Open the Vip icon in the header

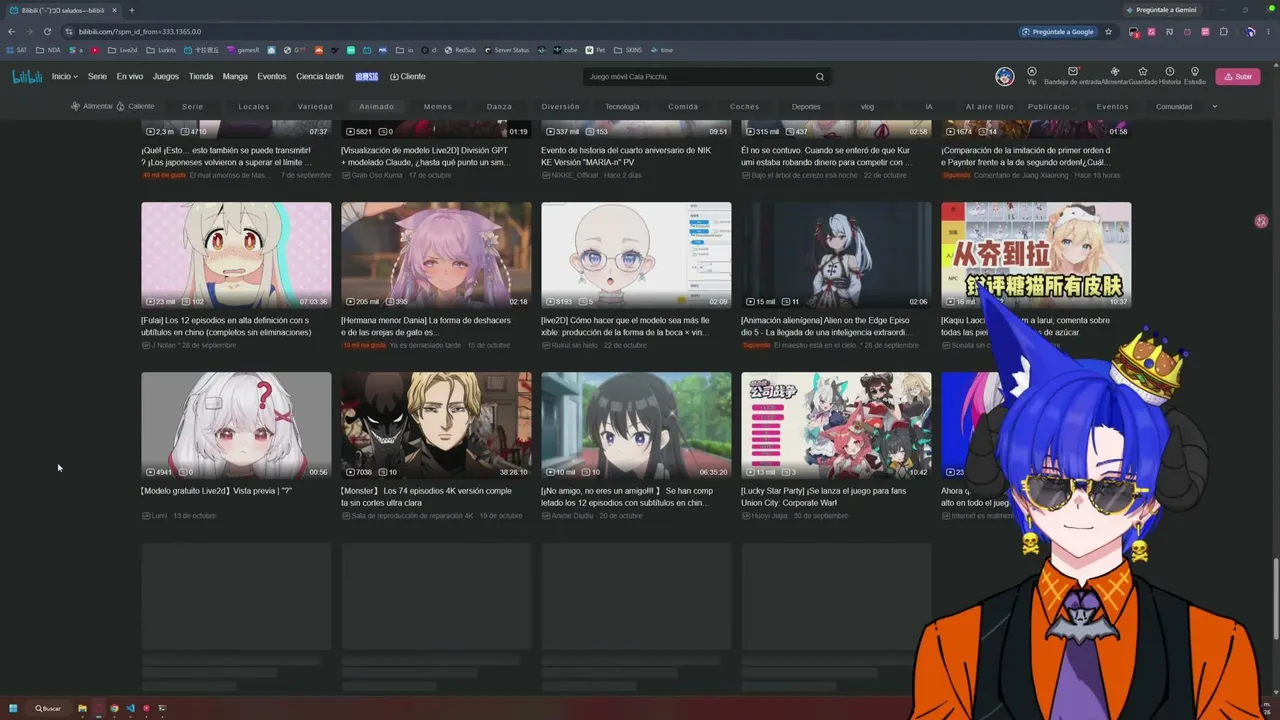(1032, 72)
